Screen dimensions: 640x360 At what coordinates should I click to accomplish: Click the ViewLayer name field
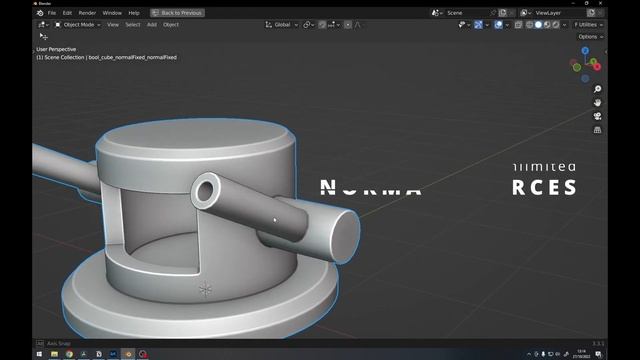pyautogui.click(x=558, y=13)
